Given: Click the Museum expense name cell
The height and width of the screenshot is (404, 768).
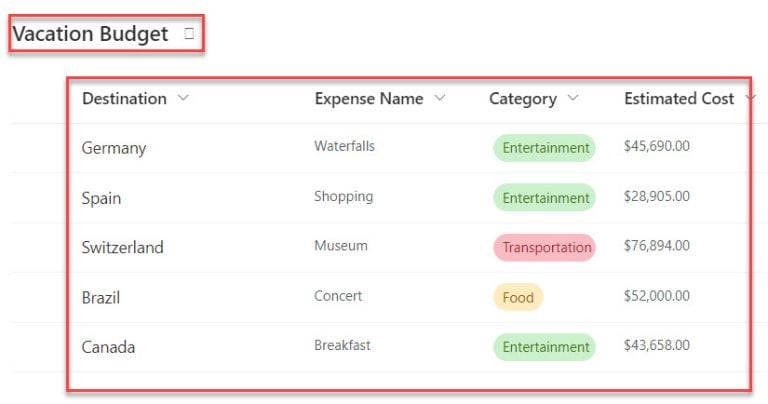Looking at the screenshot, I should [x=341, y=246].
